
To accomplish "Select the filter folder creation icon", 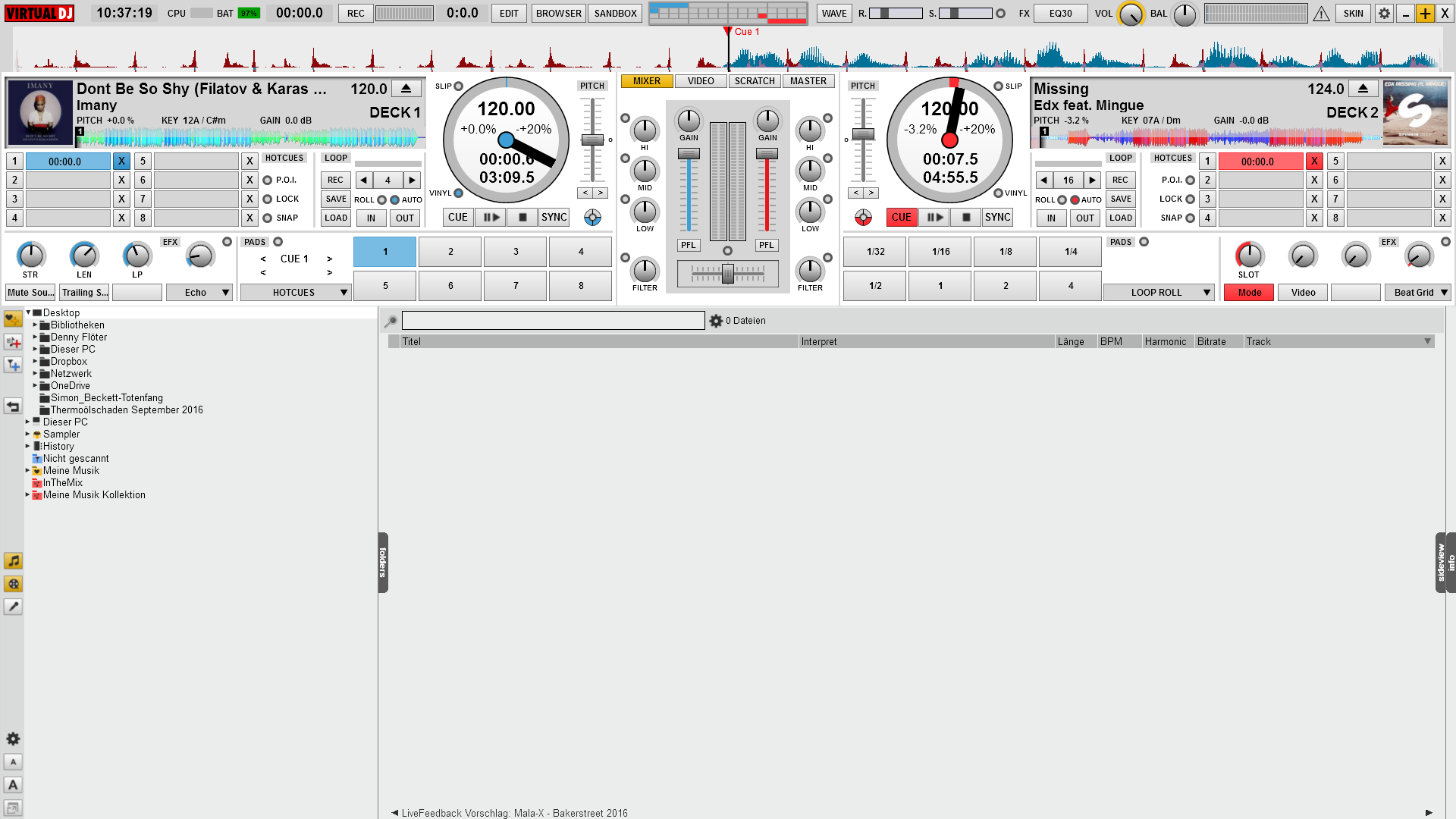I will (13, 366).
